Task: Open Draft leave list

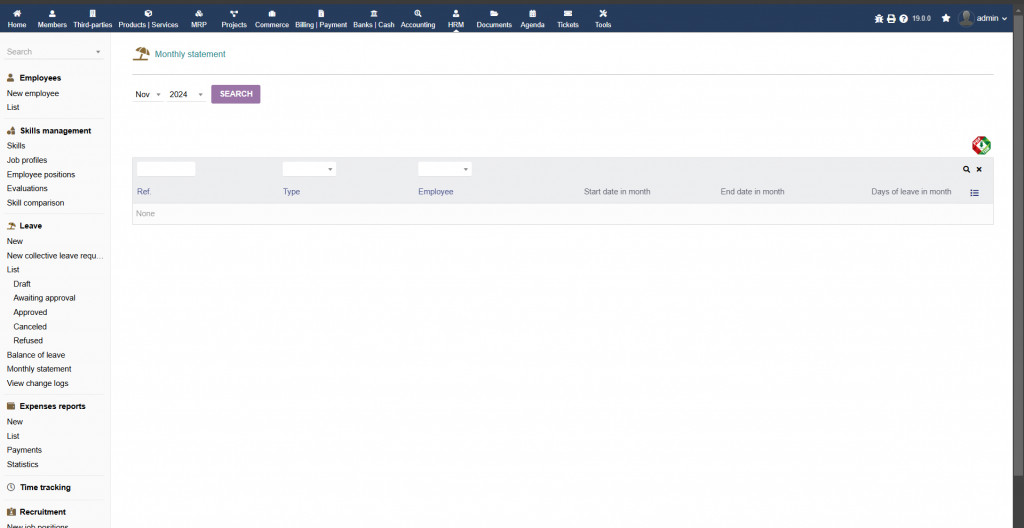Action: coord(22,284)
